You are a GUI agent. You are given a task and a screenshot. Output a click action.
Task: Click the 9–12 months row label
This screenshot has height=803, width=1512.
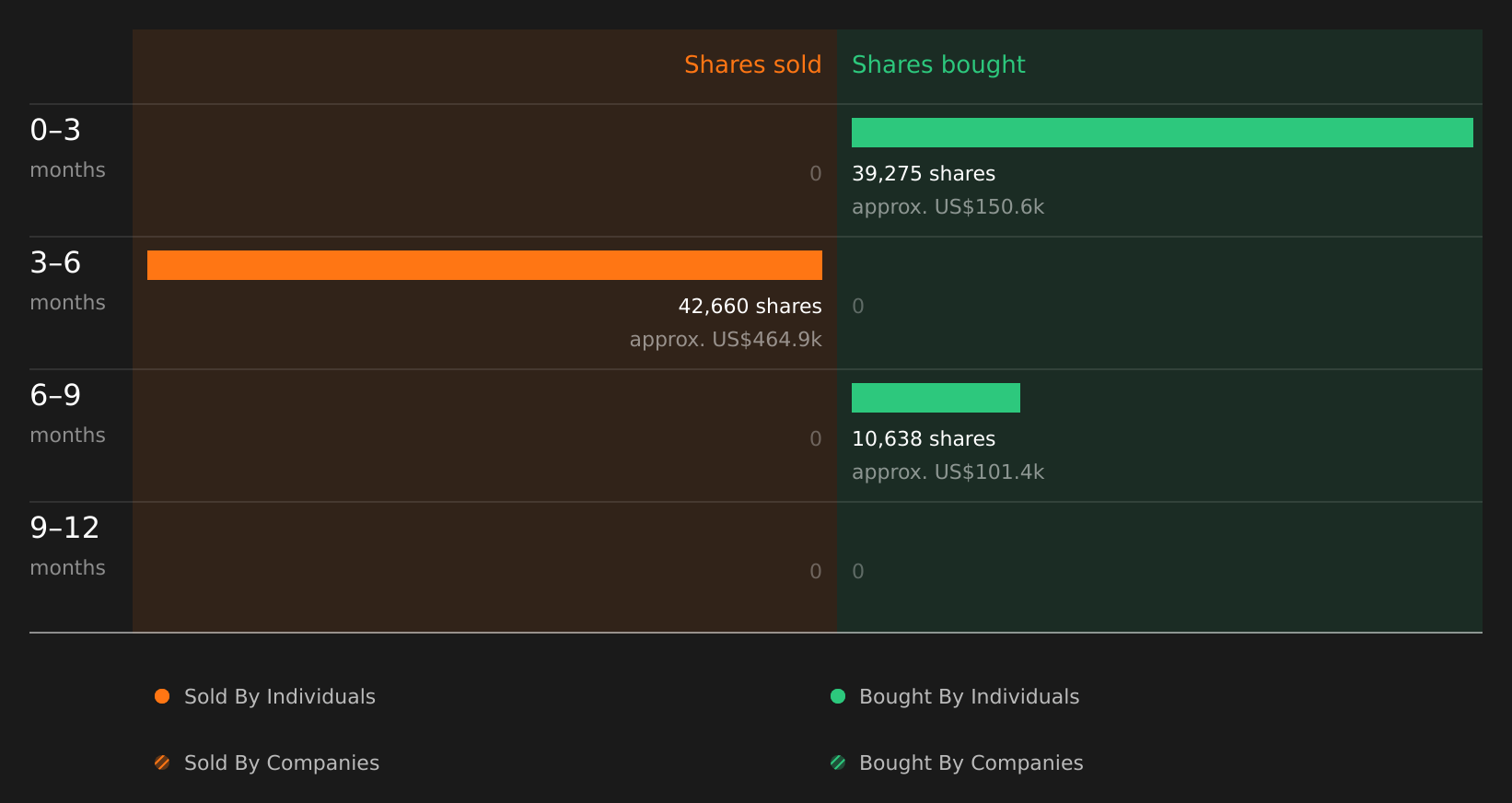[x=67, y=546]
